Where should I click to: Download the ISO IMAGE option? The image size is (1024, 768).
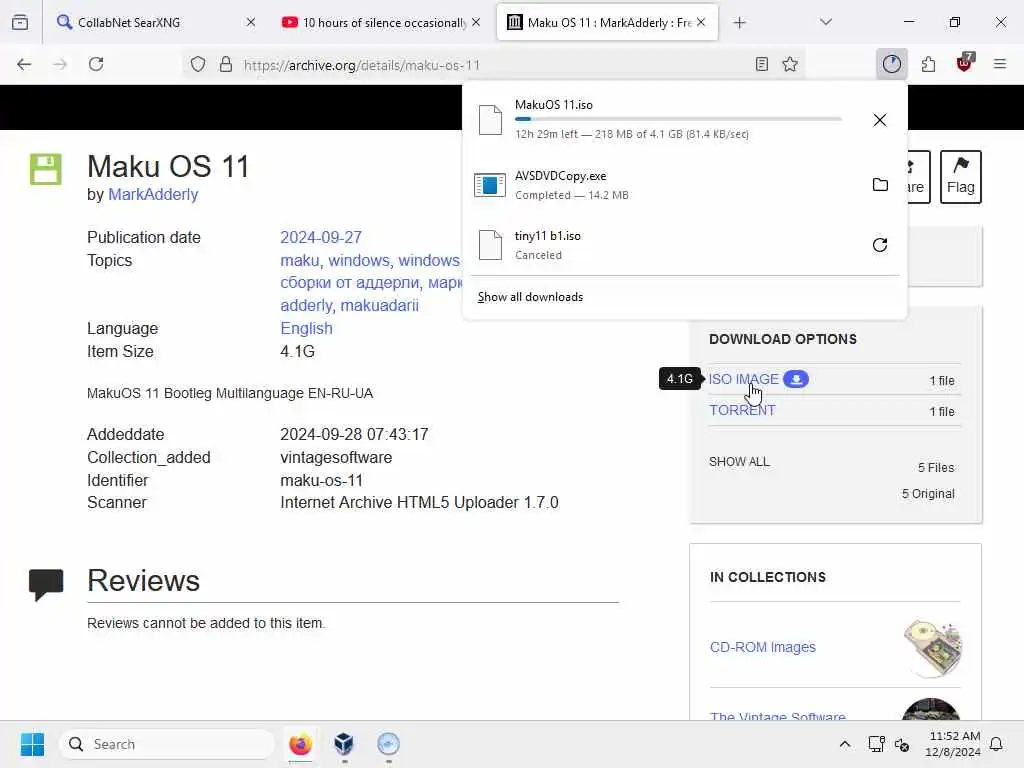tap(744, 379)
